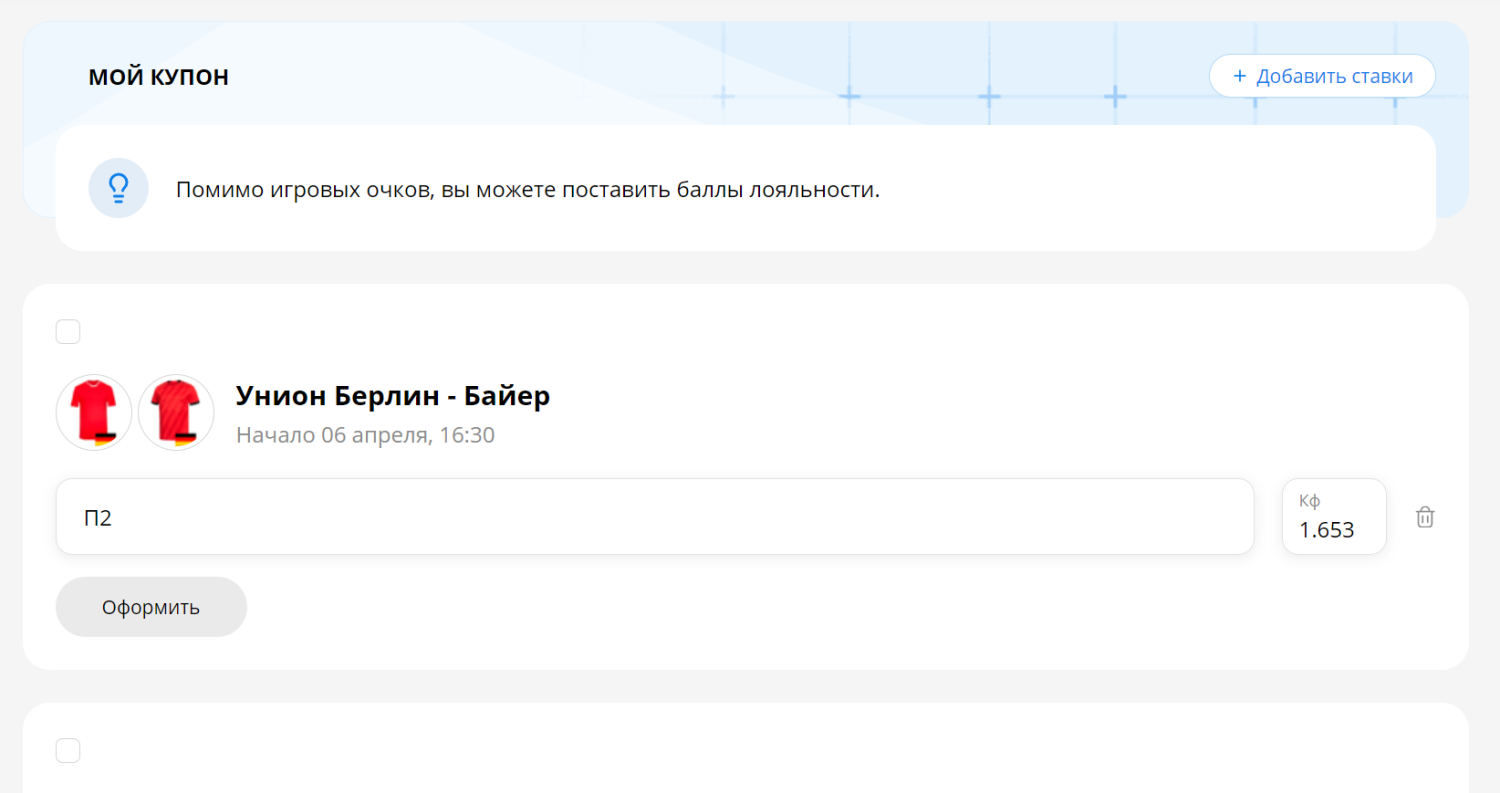Click the Унион Берлин home jersey icon
The width and height of the screenshot is (1500, 793).
click(94, 410)
